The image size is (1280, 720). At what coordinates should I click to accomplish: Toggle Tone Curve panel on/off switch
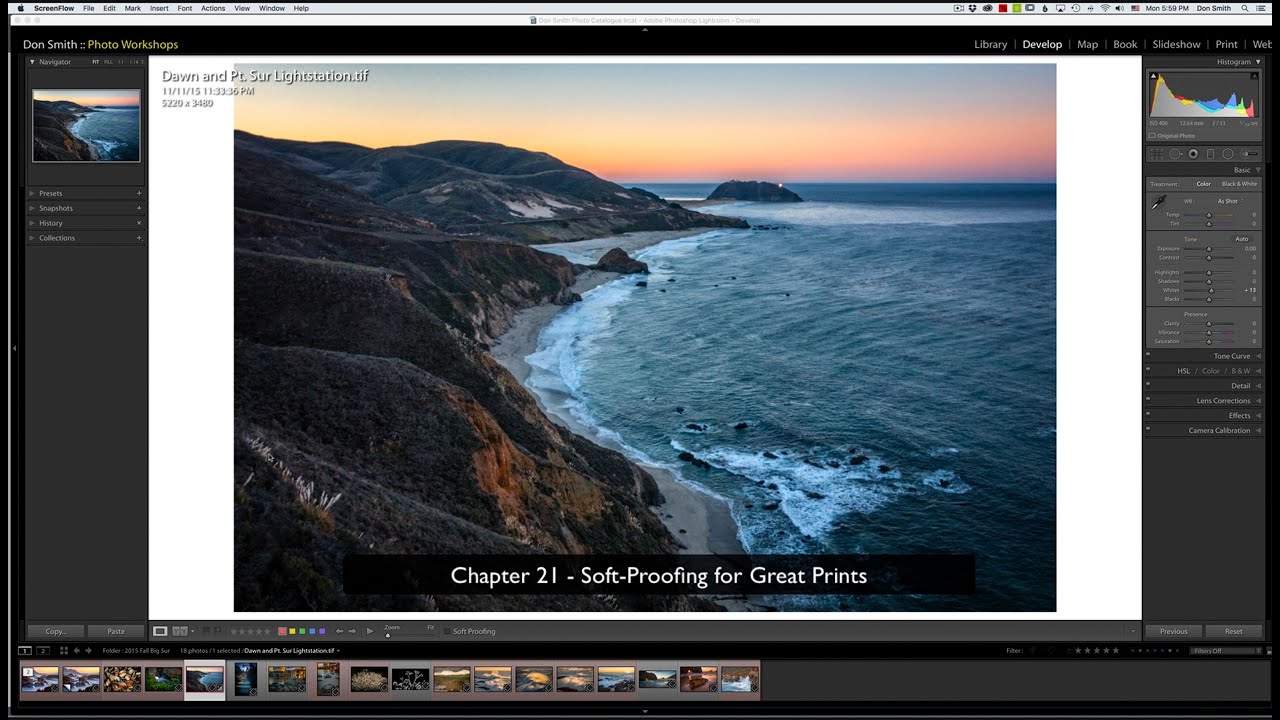point(1148,355)
